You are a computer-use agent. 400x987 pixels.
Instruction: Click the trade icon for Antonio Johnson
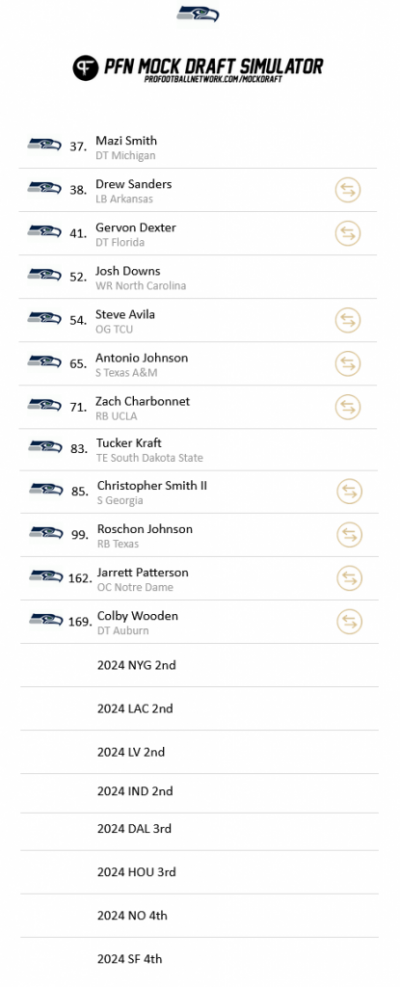pos(348,364)
